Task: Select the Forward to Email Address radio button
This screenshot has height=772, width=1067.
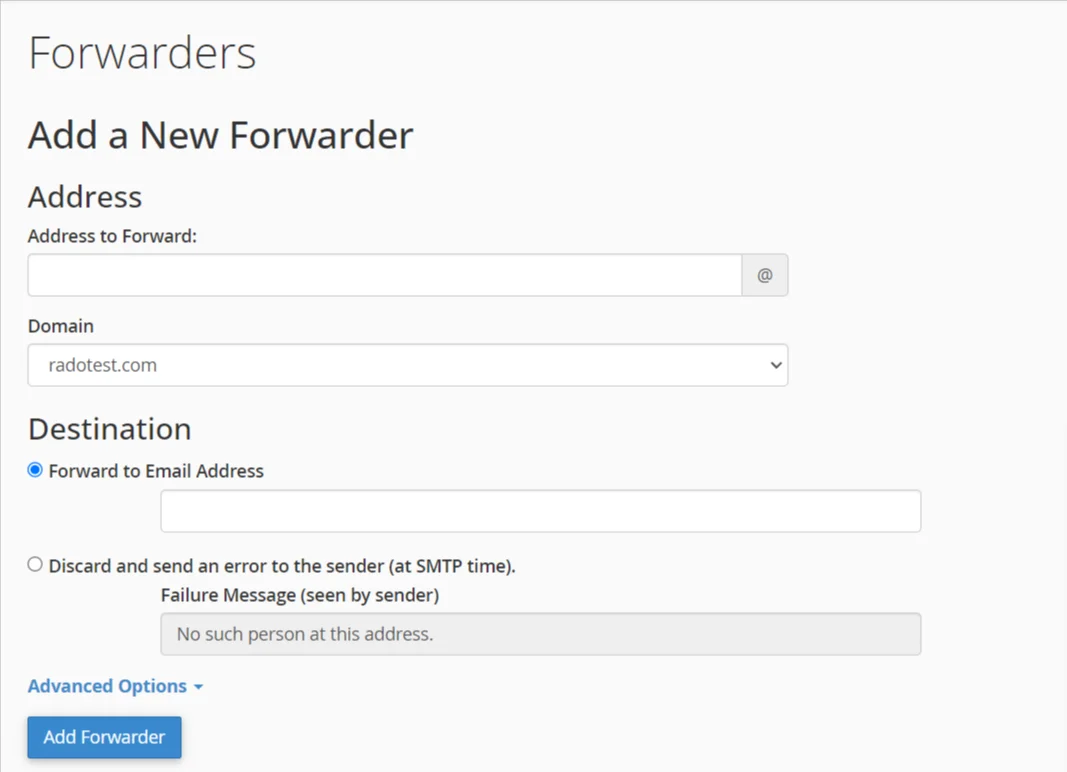Action: [x=35, y=470]
